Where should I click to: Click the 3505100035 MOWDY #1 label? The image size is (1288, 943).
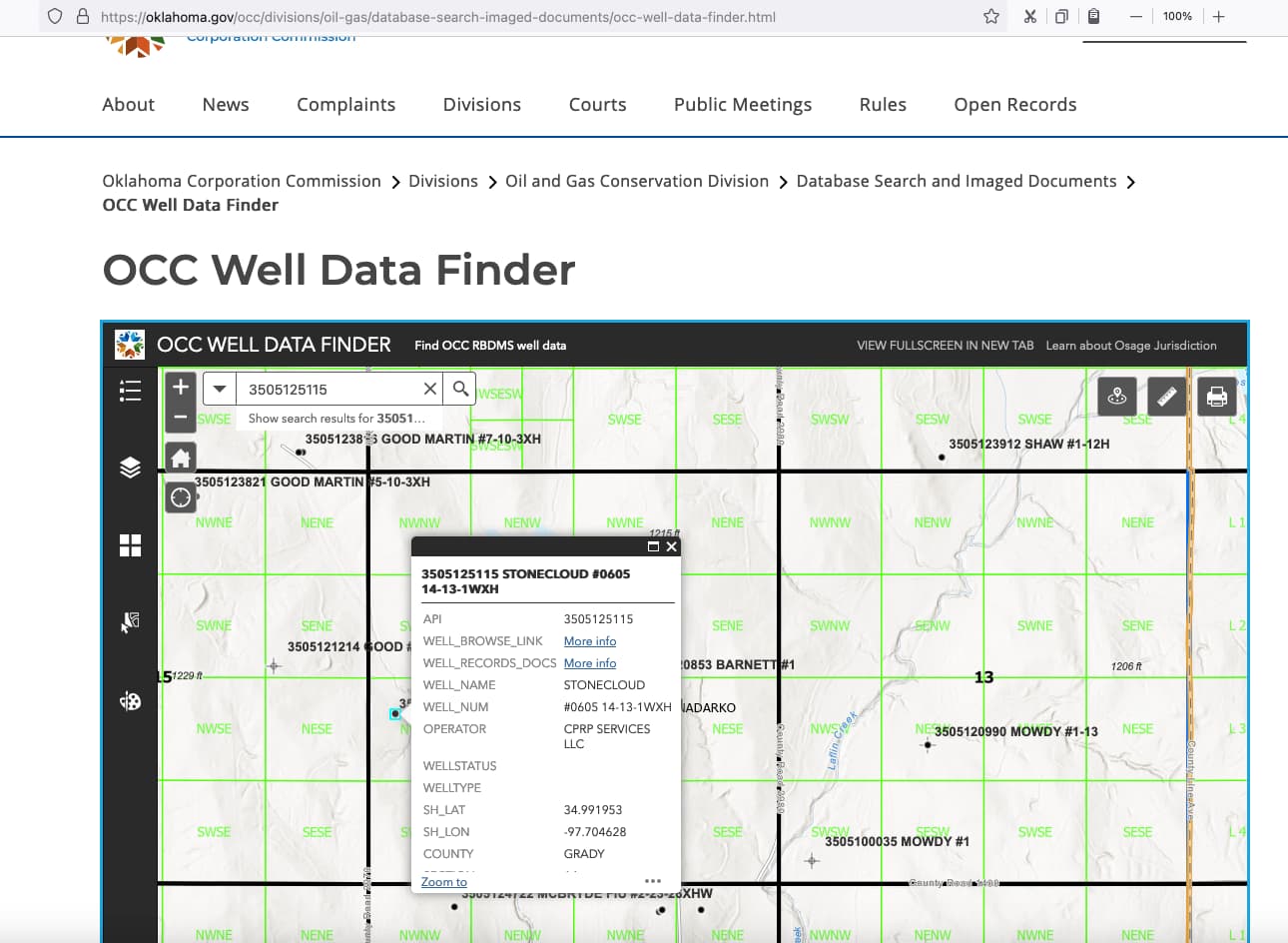pyautogui.click(x=897, y=841)
